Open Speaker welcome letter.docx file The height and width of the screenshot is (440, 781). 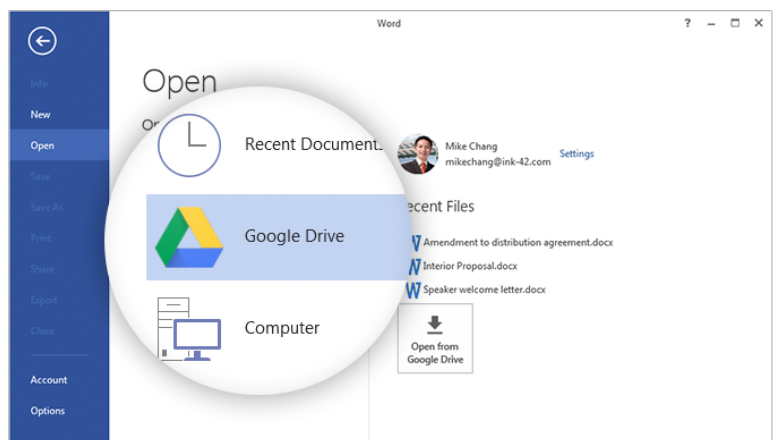click(x=484, y=290)
